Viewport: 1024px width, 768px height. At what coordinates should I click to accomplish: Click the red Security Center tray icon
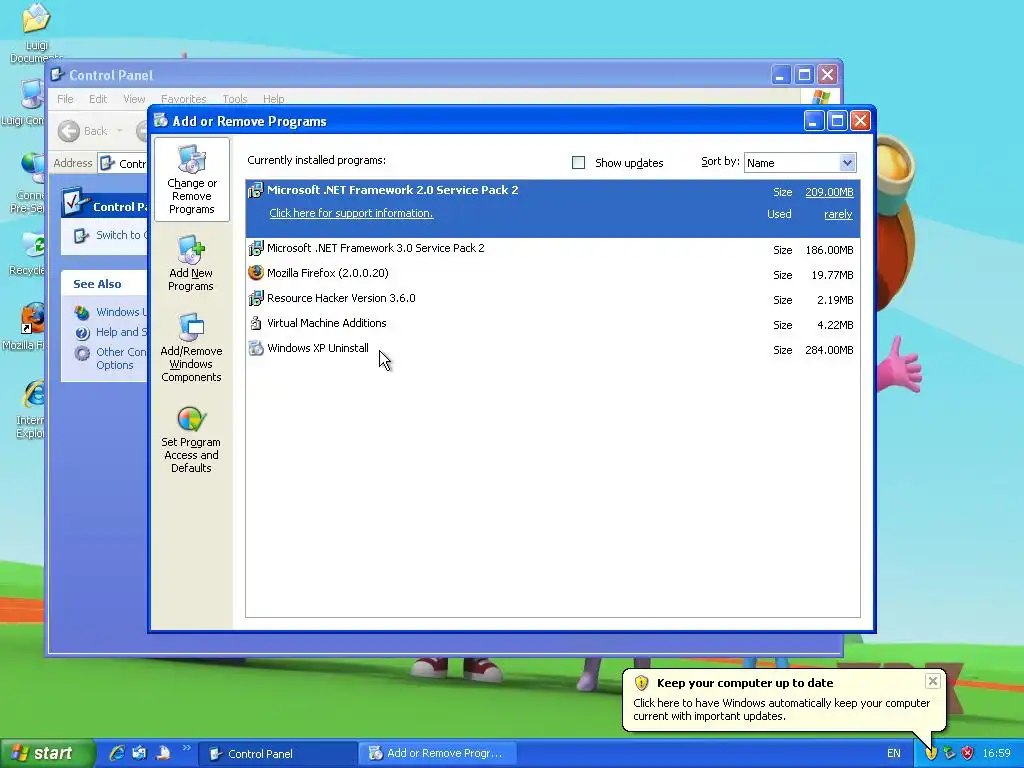pos(968,753)
